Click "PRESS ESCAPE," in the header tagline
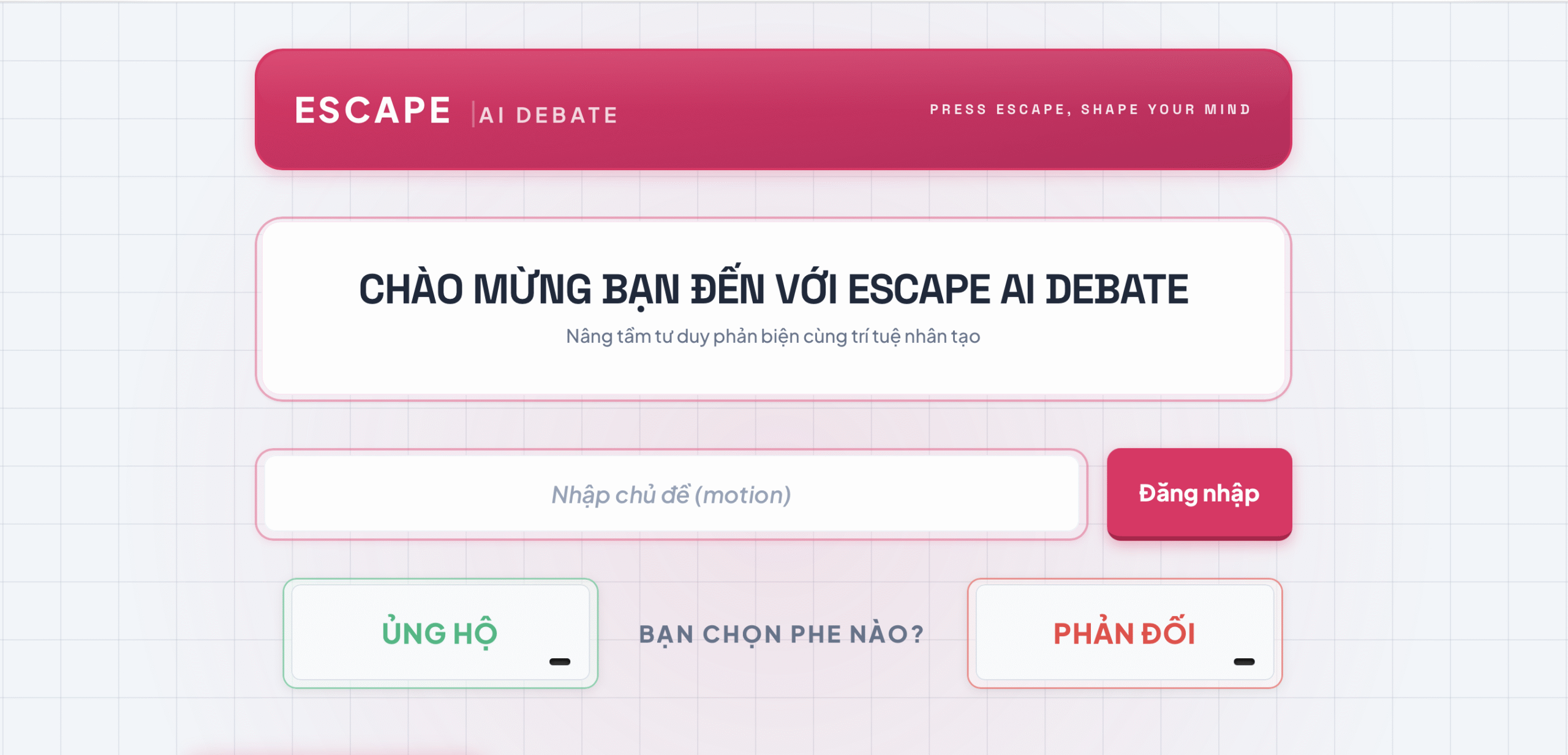The height and width of the screenshot is (755, 1568). click(x=1001, y=110)
